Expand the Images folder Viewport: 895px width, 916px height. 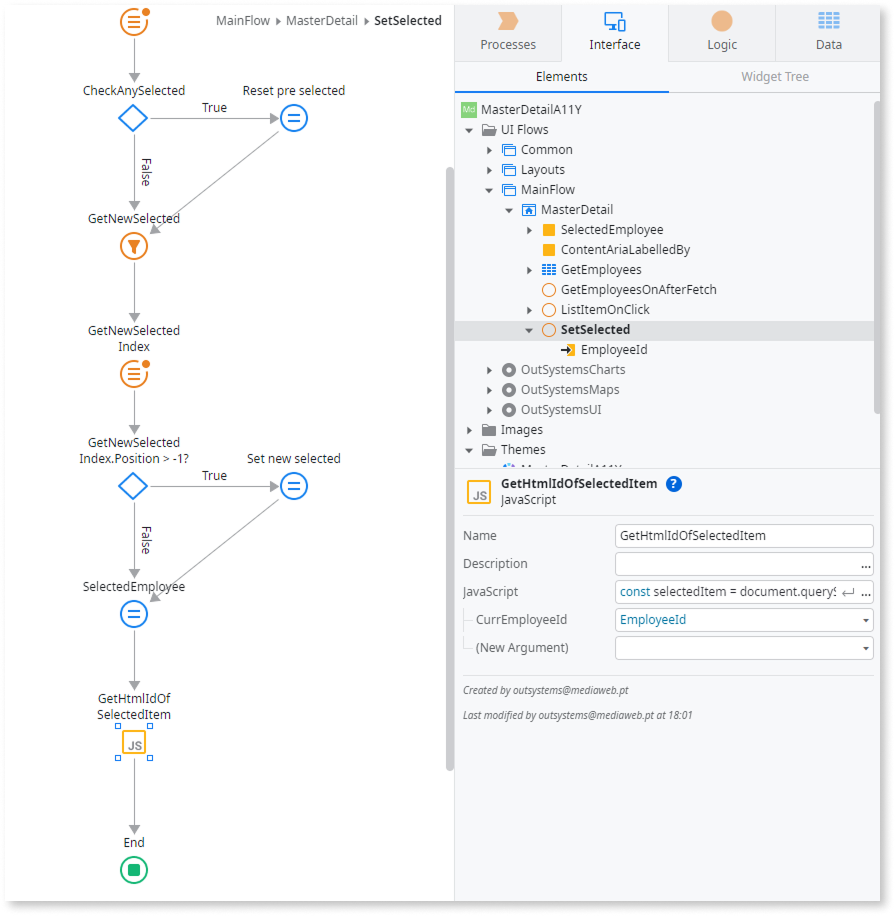click(469, 430)
